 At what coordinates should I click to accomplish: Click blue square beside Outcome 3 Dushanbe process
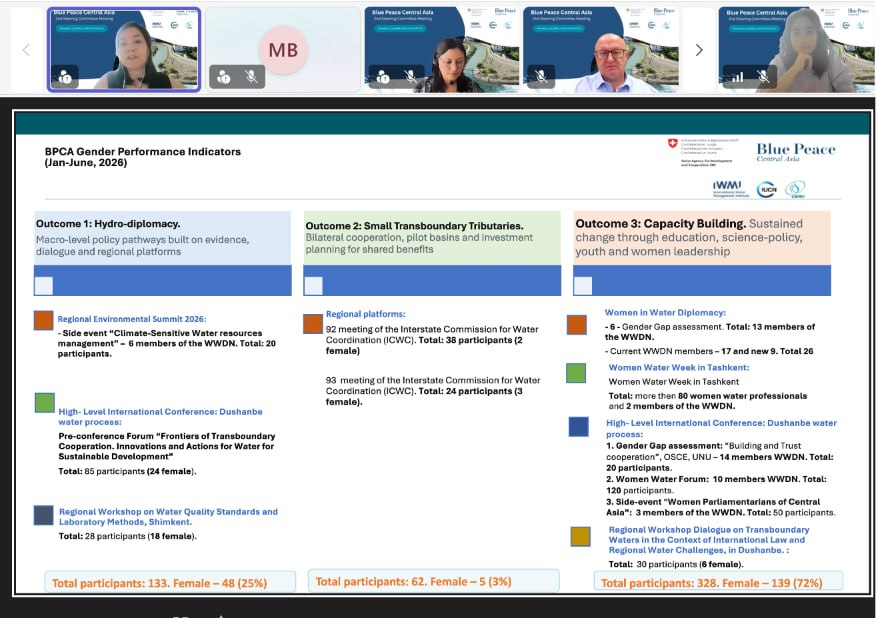tap(579, 426)
